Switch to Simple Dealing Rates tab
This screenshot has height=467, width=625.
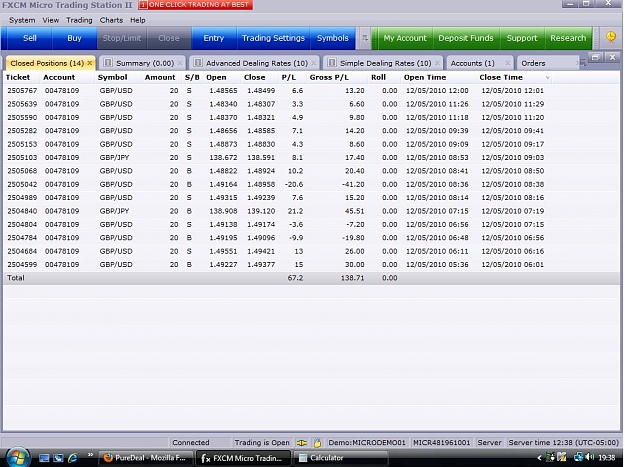point(385,63)
